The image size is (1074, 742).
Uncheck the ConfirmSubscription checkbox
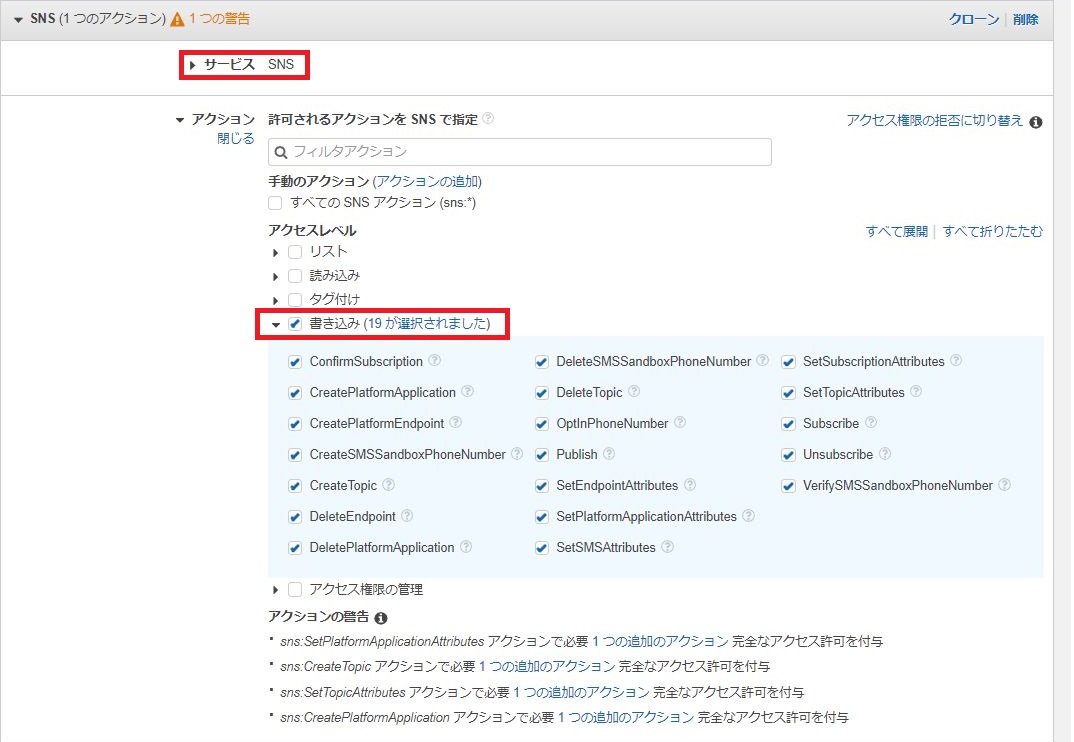point(295,362)
